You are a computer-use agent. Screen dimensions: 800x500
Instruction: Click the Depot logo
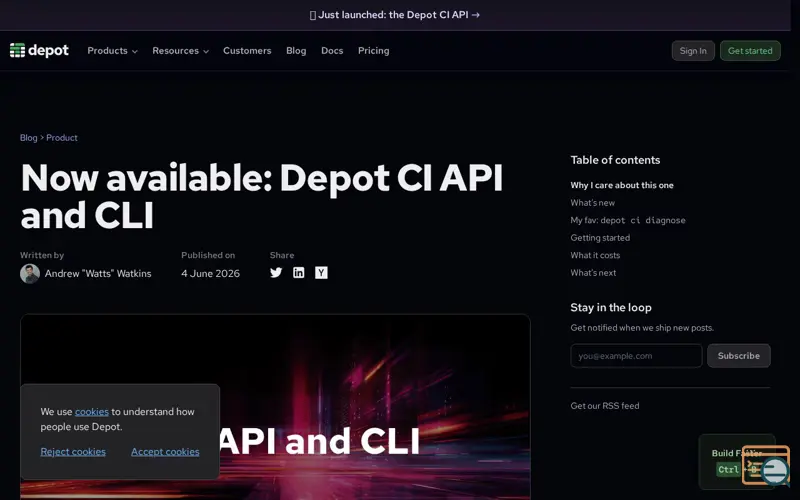click(x=39, y=51)
